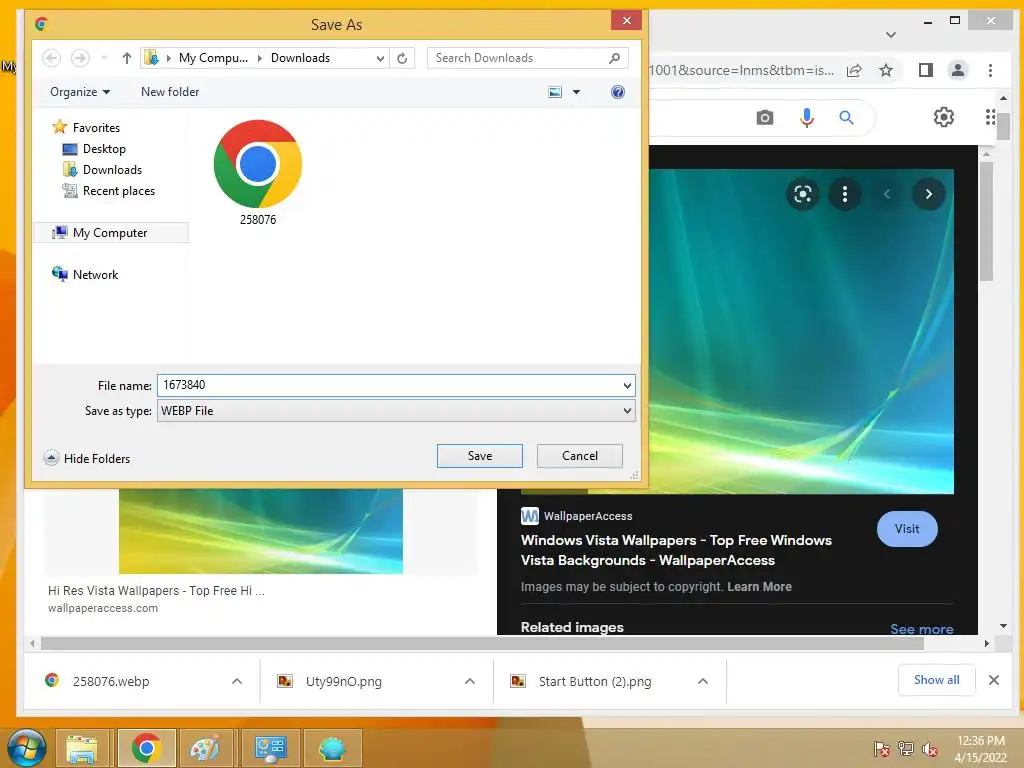This screenshot has height=768, width=1024.
Task: Click the Chrome tab search chevron
Action: 891,35
